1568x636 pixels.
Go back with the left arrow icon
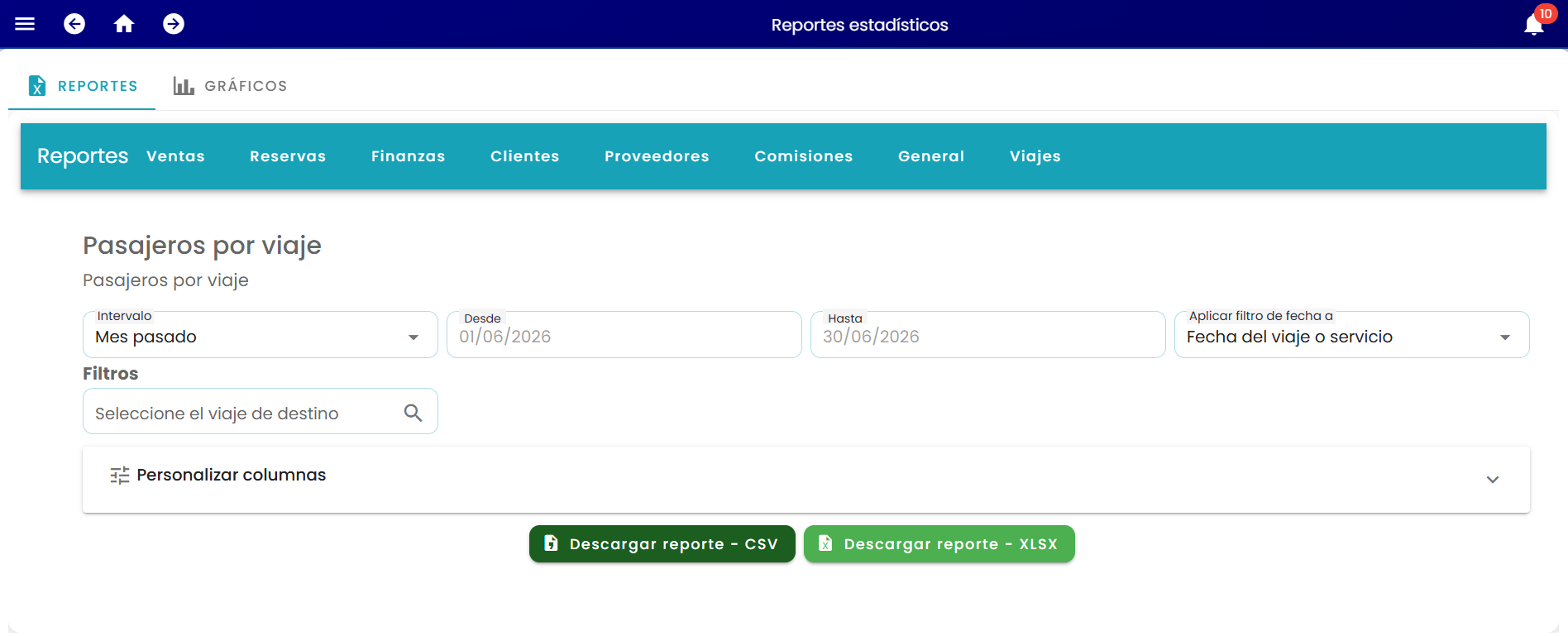coord(74,24)
